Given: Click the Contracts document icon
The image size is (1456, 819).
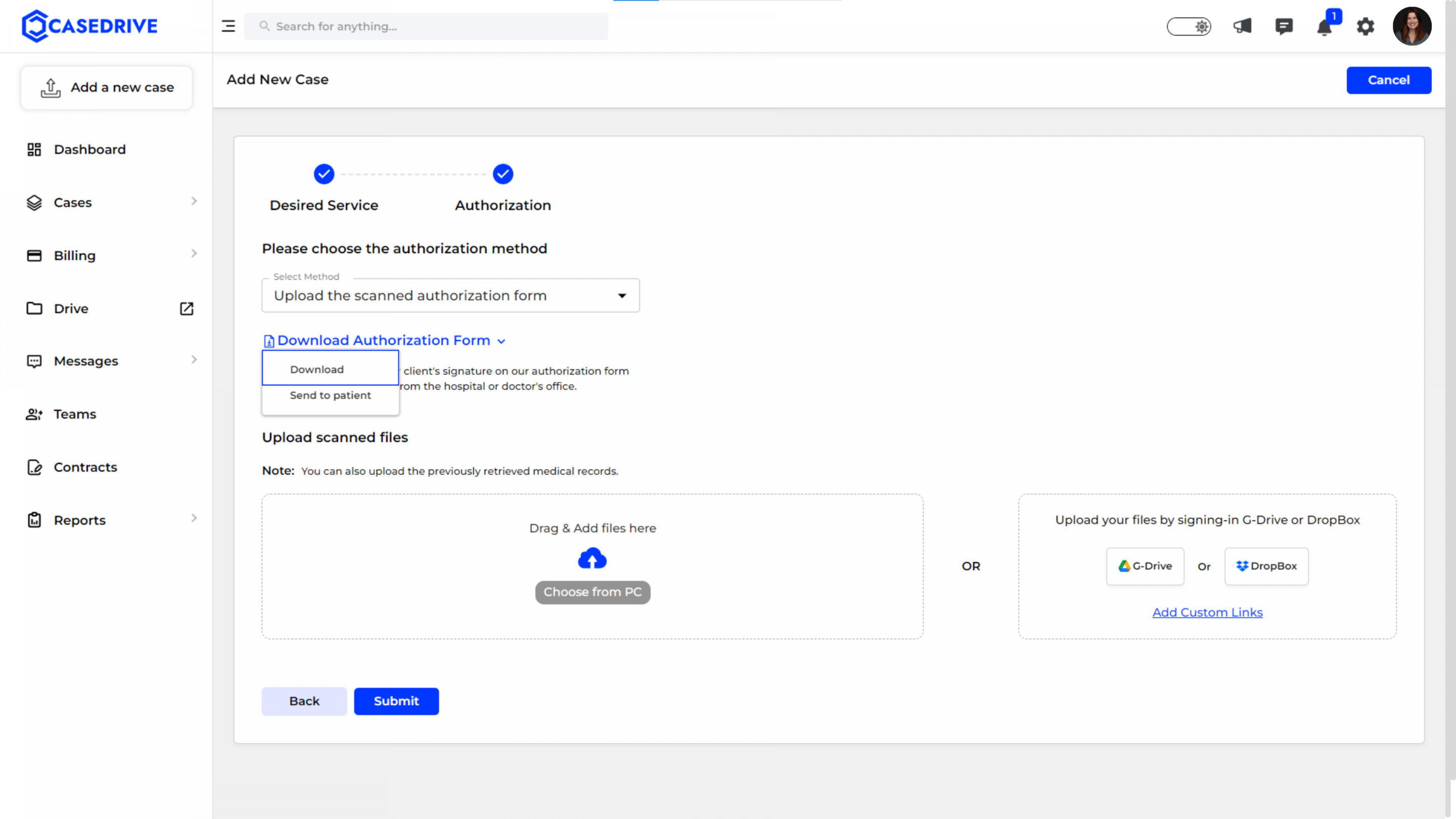Looking at the screenshot, I should pyautogui.click(x=34, y=468).
